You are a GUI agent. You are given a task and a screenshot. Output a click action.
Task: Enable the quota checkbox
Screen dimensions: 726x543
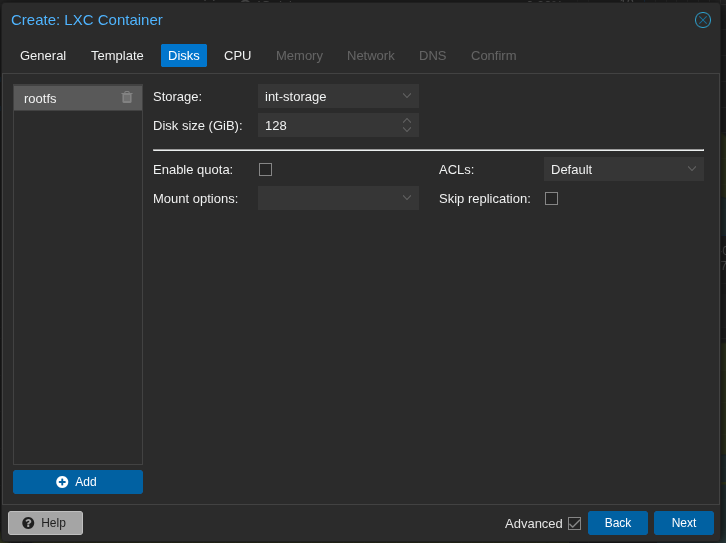pos(265,169)
